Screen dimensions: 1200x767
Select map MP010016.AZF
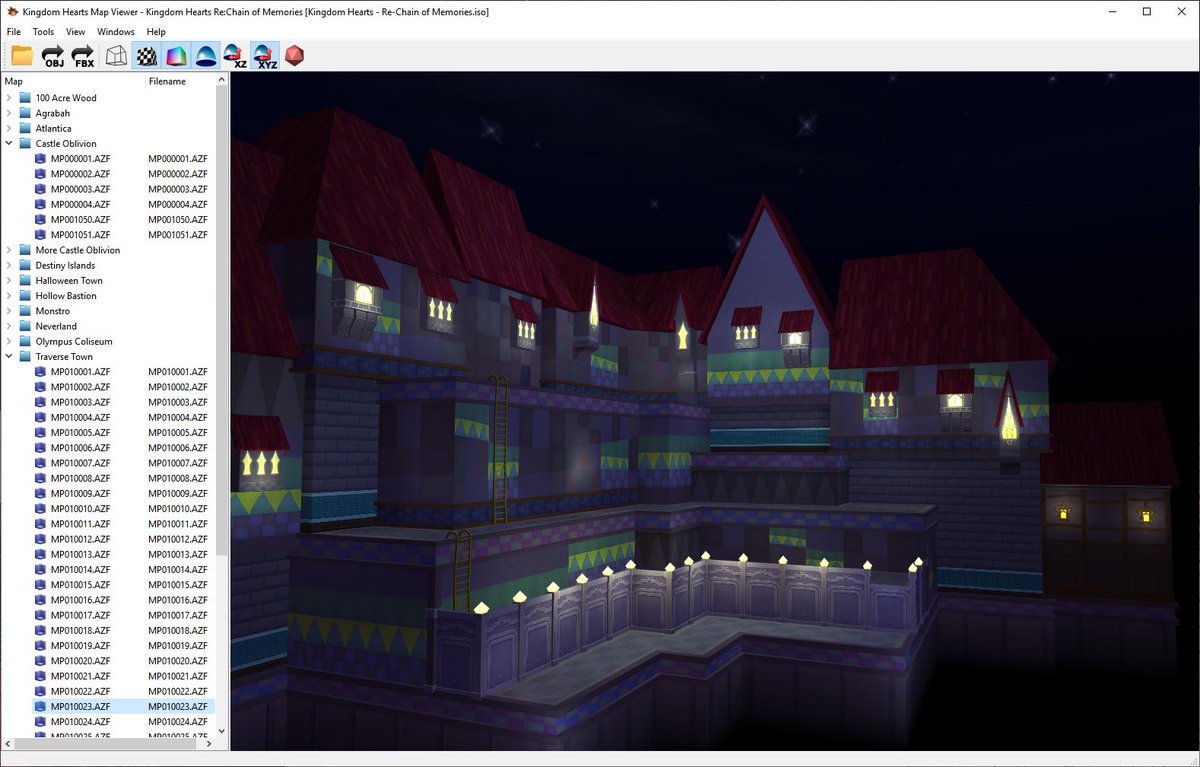[80, 600]
